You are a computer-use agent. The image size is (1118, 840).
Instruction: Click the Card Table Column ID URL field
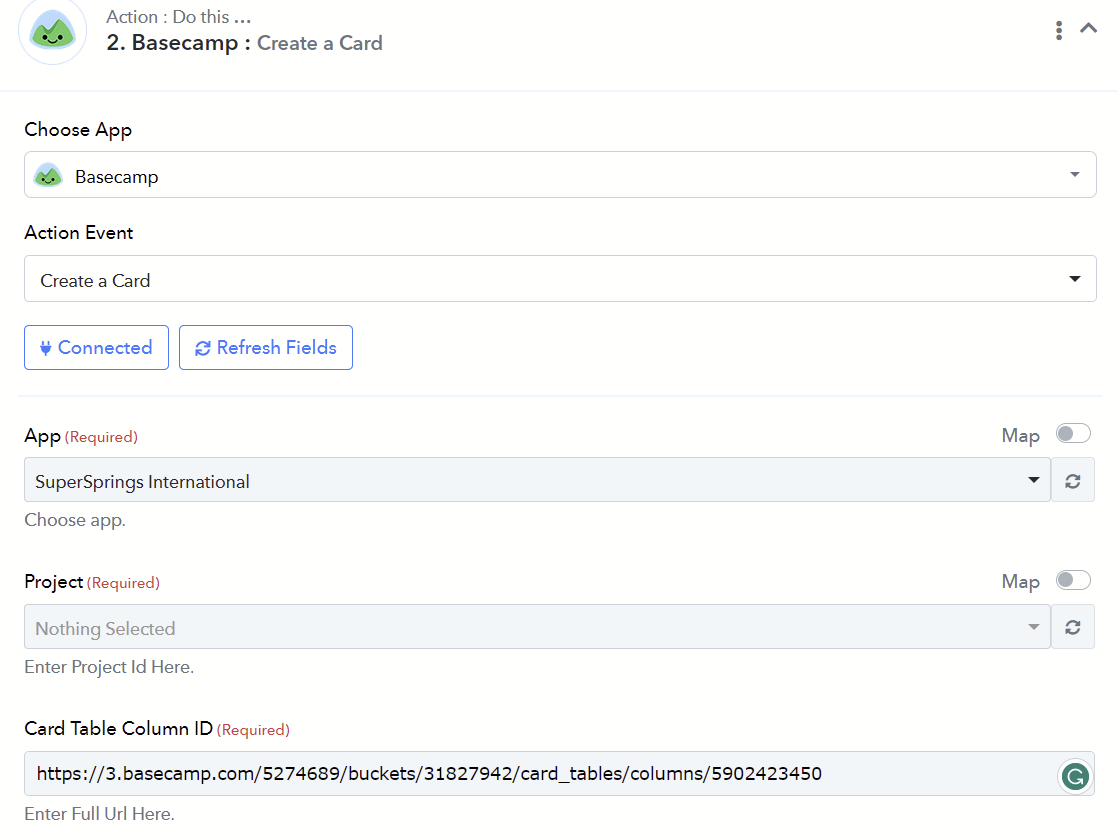[x=560, y=774]
